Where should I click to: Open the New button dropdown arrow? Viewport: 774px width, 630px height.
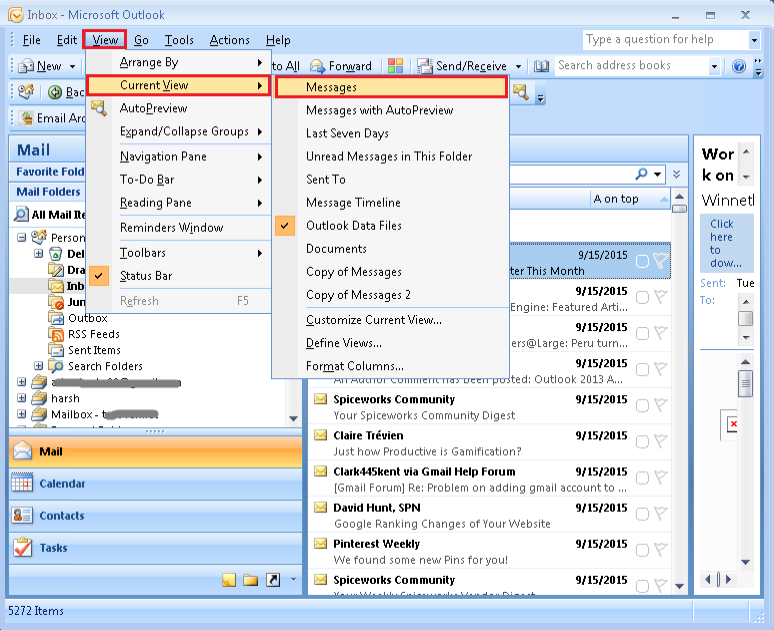point(73,66)
